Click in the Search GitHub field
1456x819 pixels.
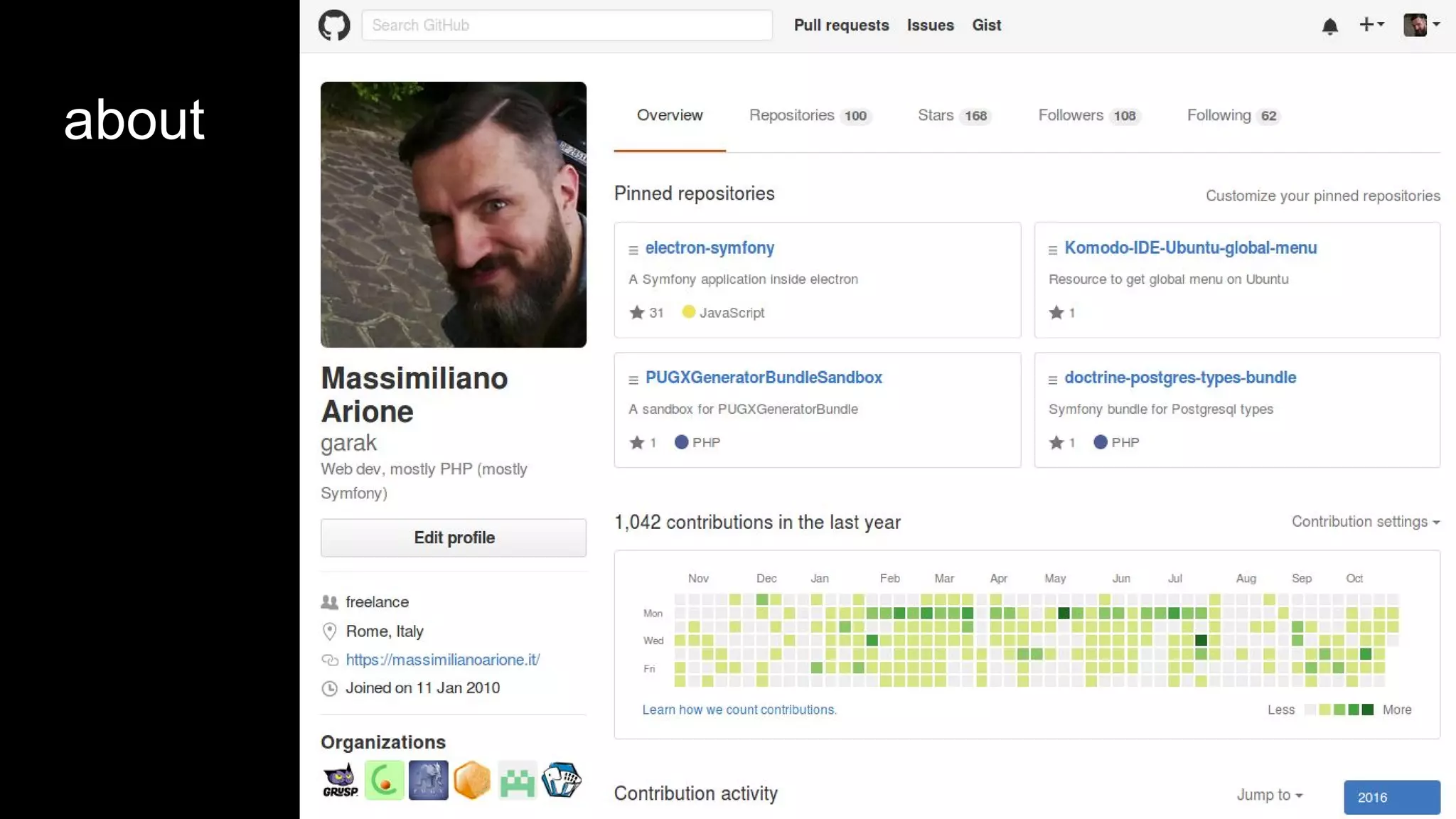coord(567,26)
